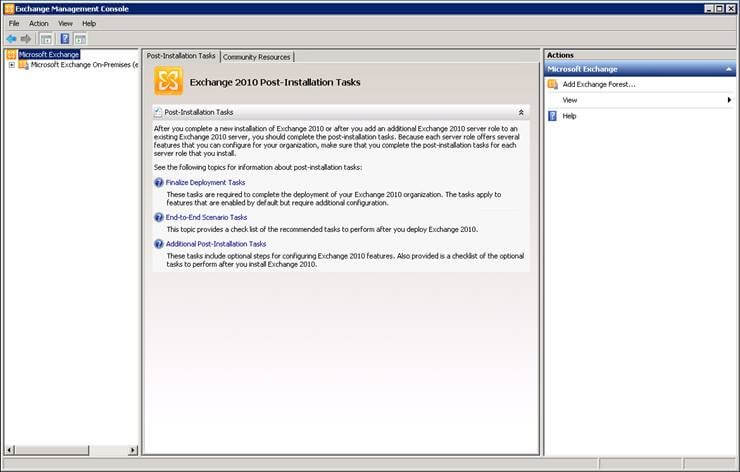Viewport: 740px width, 472px height.
Task: Open the View submenu arrow
Action: click(729, 100)
